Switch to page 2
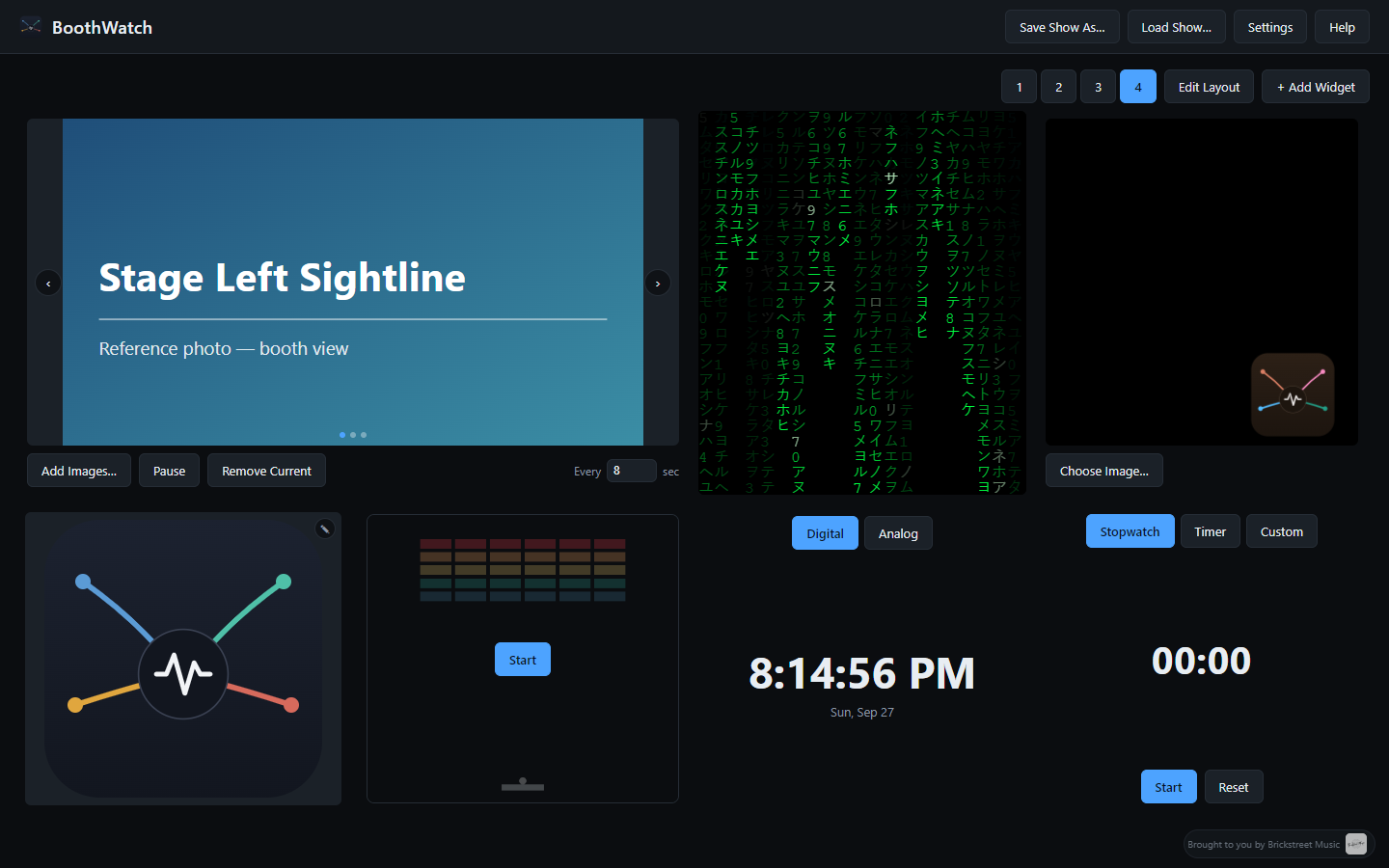The width and height of the screenshot is (1389, 868). (x=1058, y=87)
